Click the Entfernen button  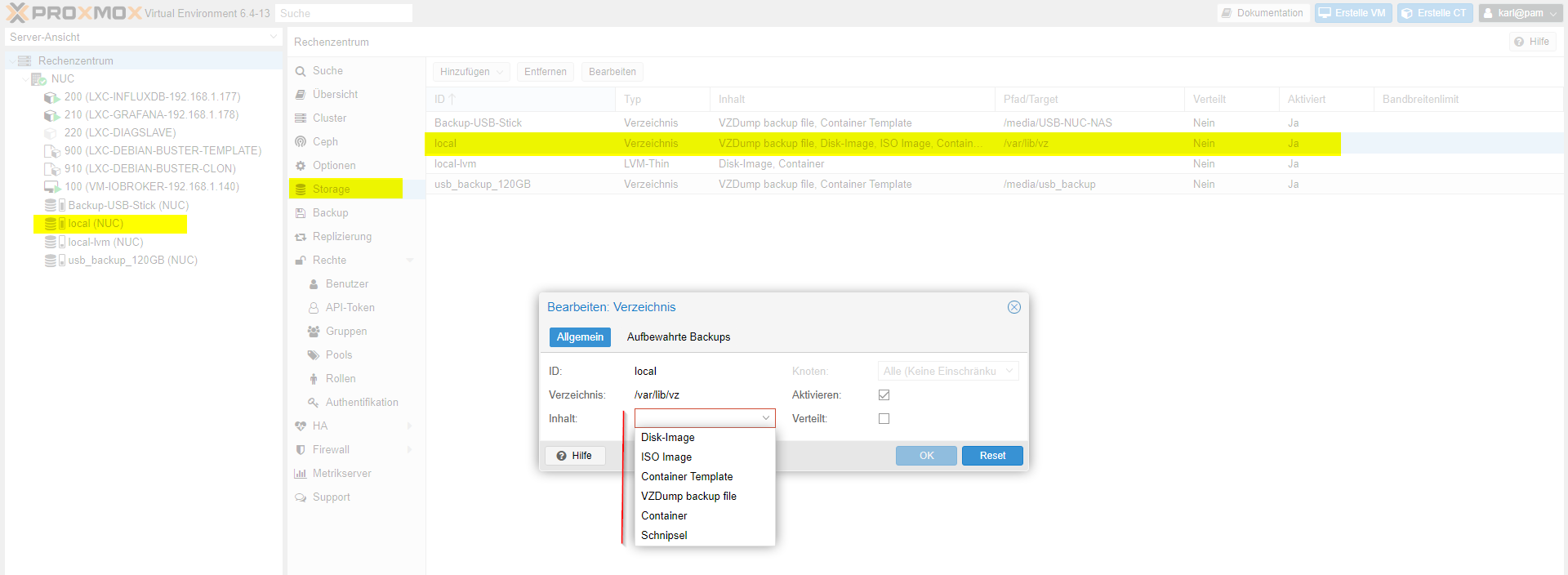(x=546, y=72)
